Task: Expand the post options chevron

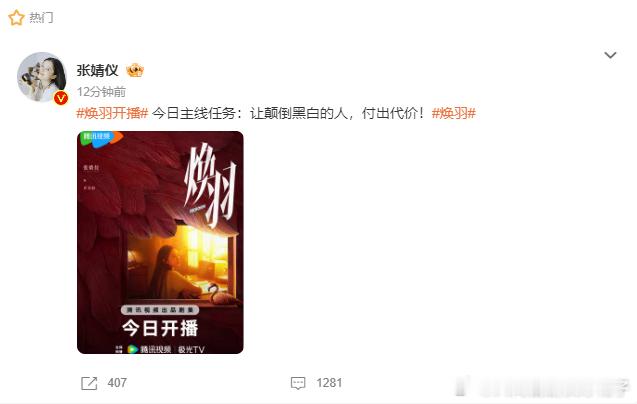Action: click(610, 55)
